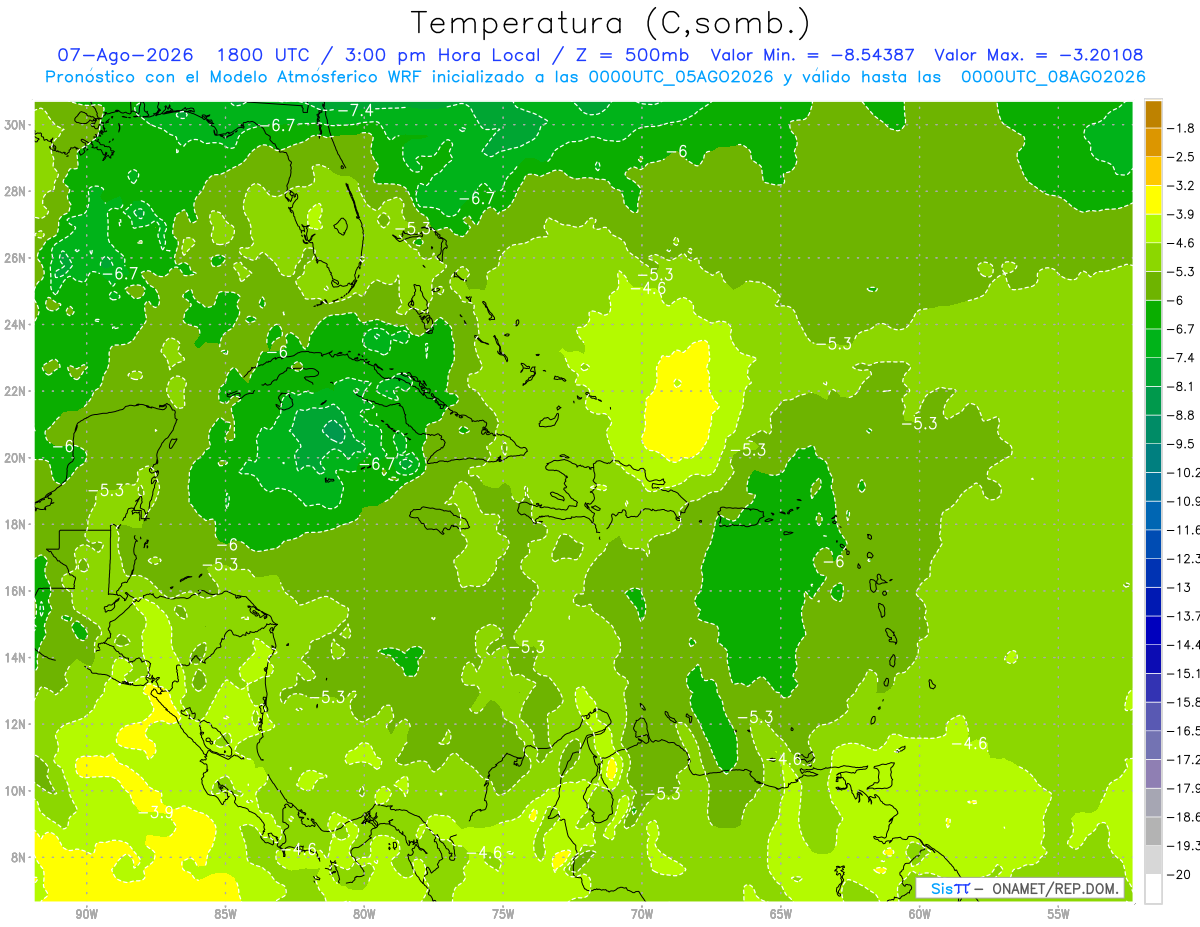Click -7.4 contour label at the map's top
Screen dimensions: 1200x927
tap(357, 109)
